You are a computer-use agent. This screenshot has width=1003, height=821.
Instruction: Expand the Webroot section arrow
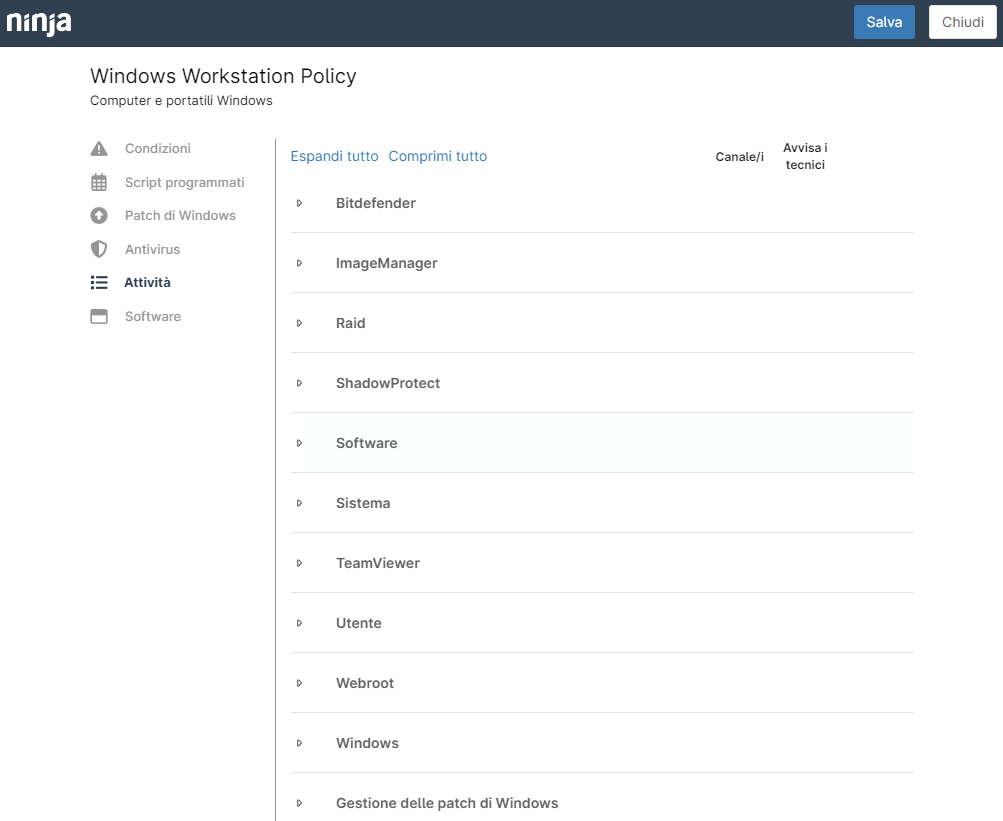(299, 683)
